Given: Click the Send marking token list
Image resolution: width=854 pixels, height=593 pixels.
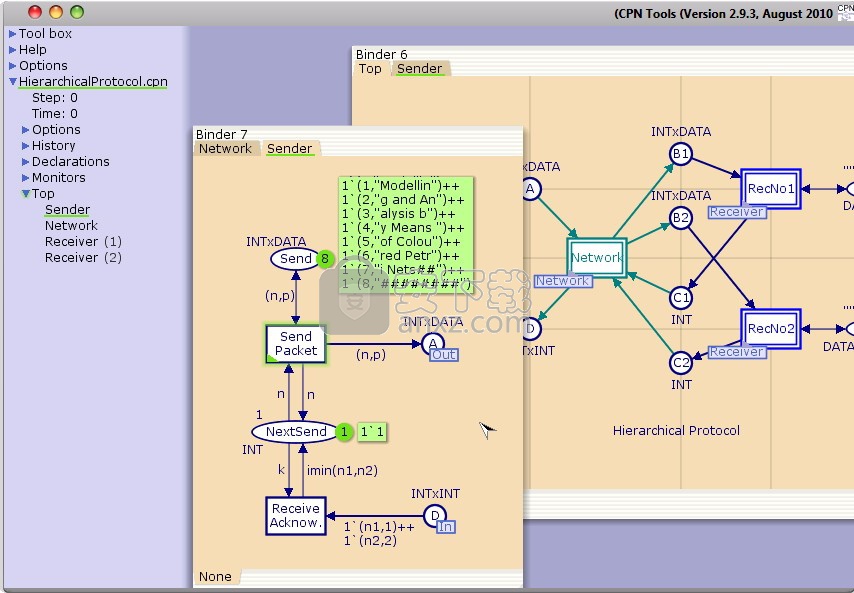Looking at the screenshot, I should click(406, 235).
